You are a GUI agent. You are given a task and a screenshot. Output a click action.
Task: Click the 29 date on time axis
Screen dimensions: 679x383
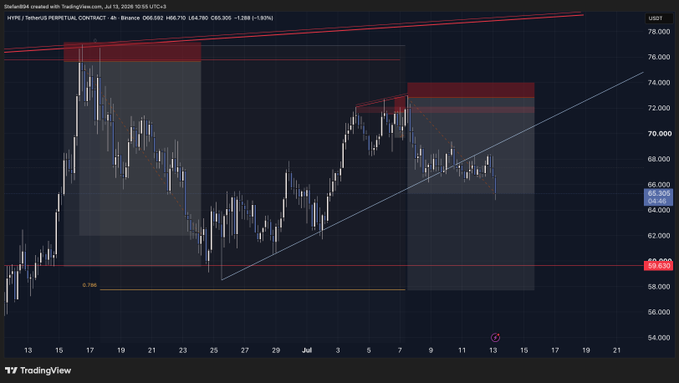click(276, 350)
